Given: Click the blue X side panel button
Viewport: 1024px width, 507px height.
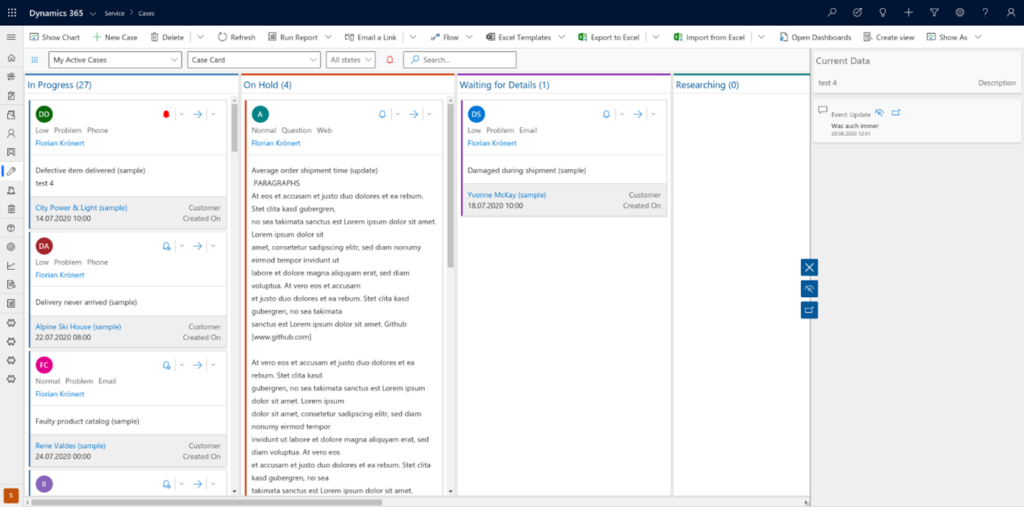Looking at the screenshot, I should (809, 267).
